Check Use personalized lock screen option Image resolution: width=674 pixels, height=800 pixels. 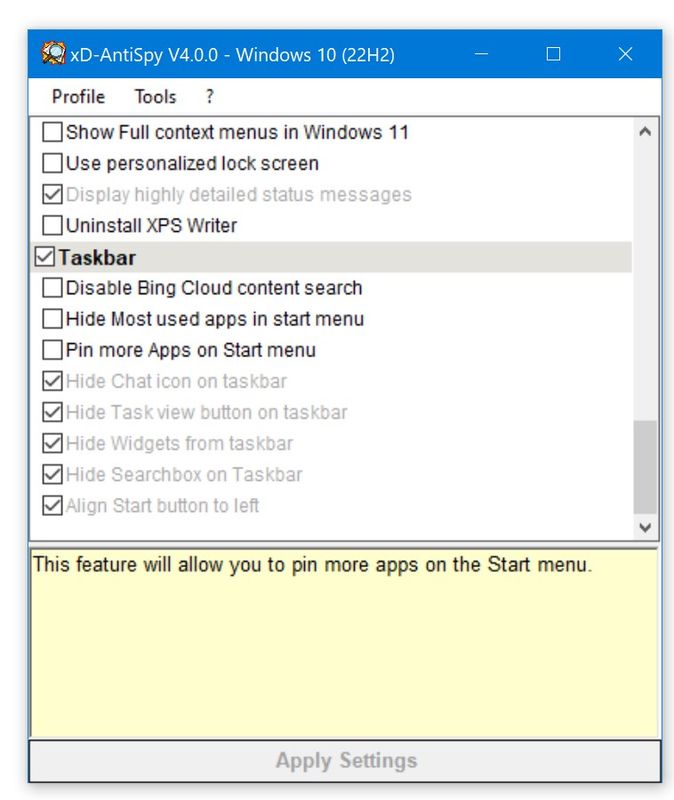coord(52,163)
